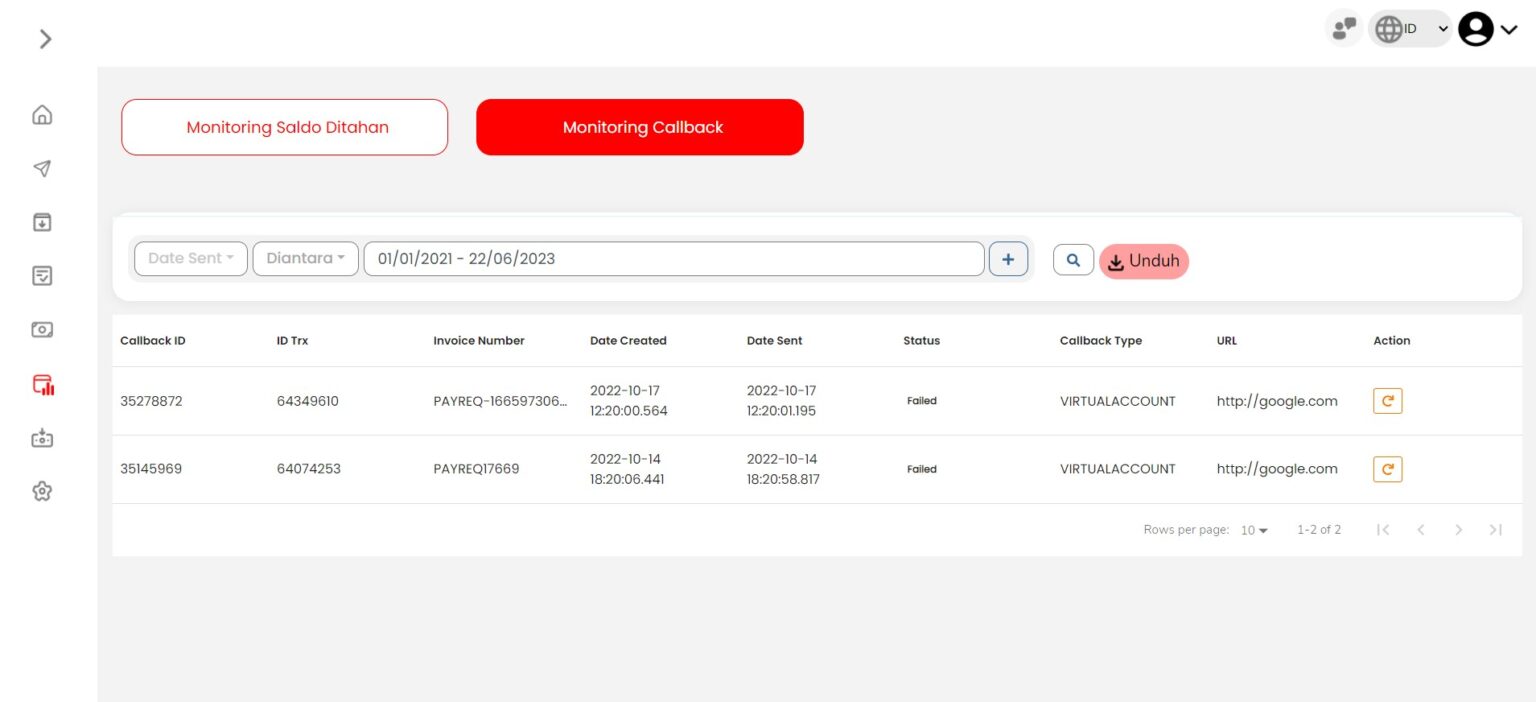This screenshot has width=1536, height=702.
Task: Add a new filter with the plus button
Action: click(1008, 258)
